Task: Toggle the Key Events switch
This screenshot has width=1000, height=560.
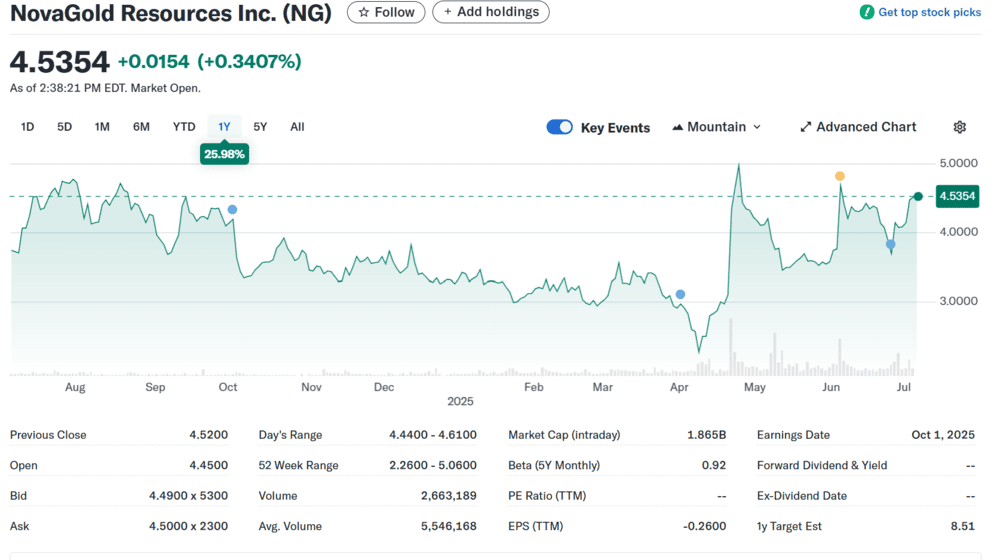Action: coord(559,127)
